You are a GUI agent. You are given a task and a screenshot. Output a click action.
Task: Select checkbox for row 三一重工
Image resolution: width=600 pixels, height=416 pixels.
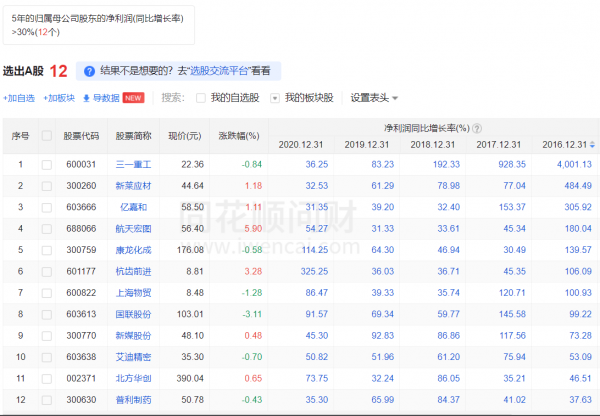click(x=47, y=165)
